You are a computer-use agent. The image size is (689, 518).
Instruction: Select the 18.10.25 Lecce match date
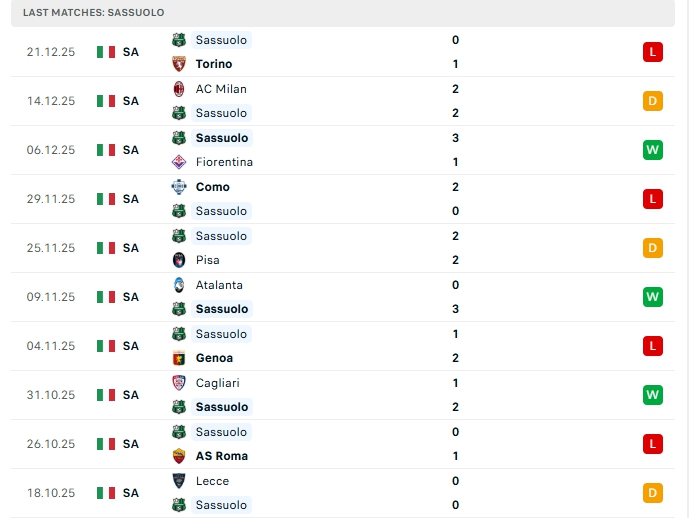[x=51, y=493]
